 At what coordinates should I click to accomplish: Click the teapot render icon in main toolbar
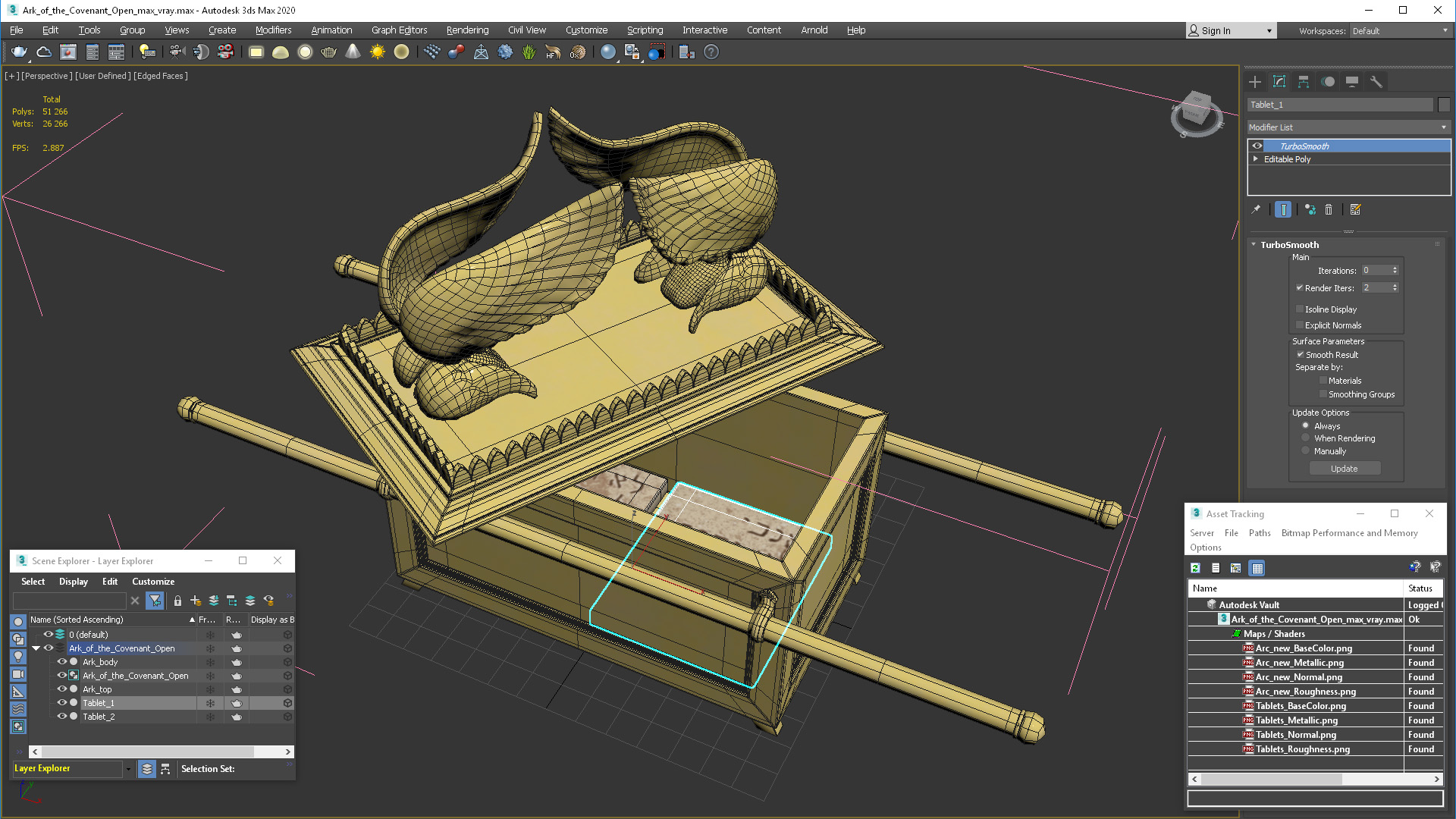point(20,52)
